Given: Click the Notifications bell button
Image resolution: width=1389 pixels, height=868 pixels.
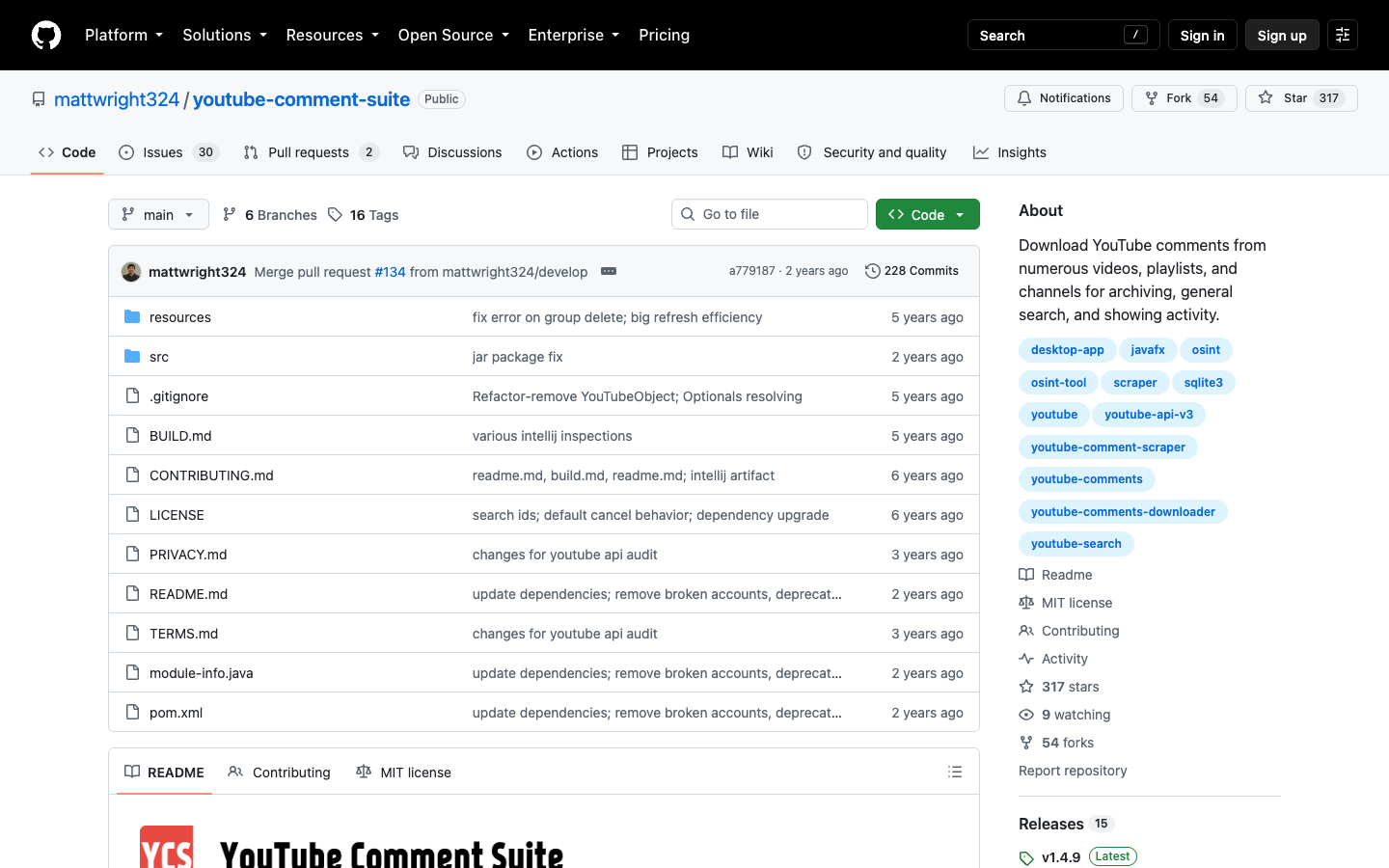Looking at the screenshot, I should (1064, 98).
